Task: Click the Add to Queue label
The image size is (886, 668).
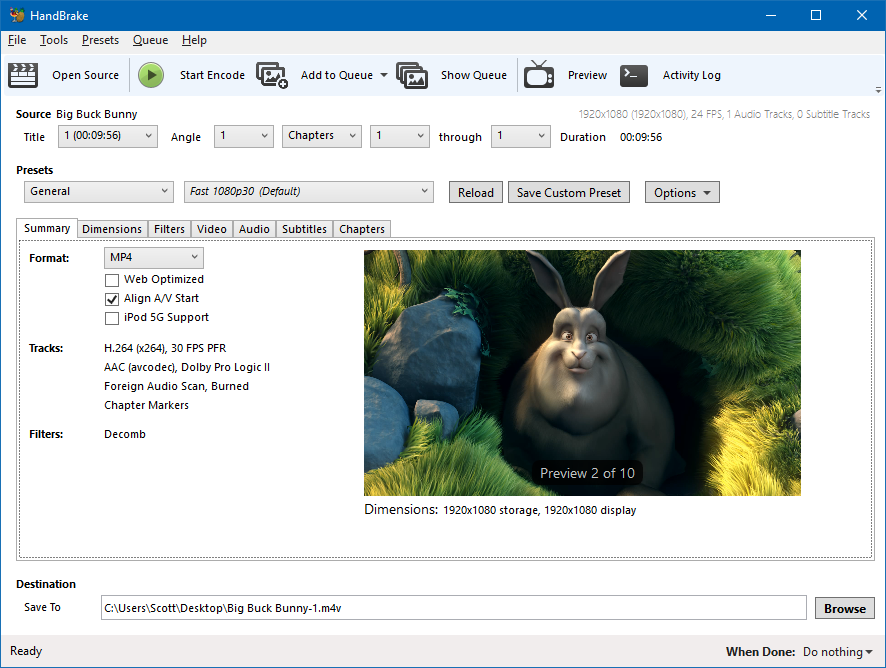Action: click(337, 75)
